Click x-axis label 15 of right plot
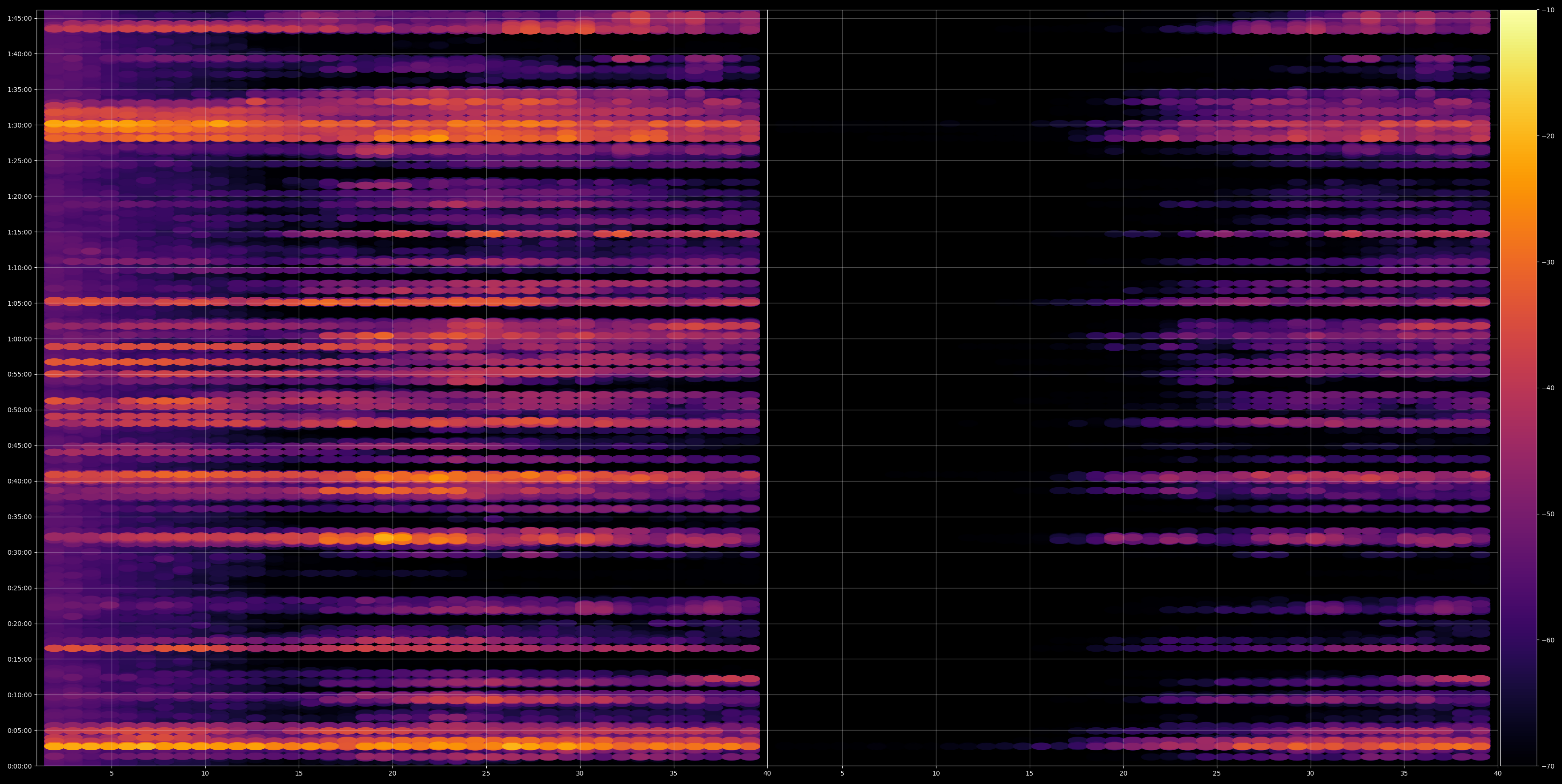The image size is (1562, 784). click(x=1030, y=774)
